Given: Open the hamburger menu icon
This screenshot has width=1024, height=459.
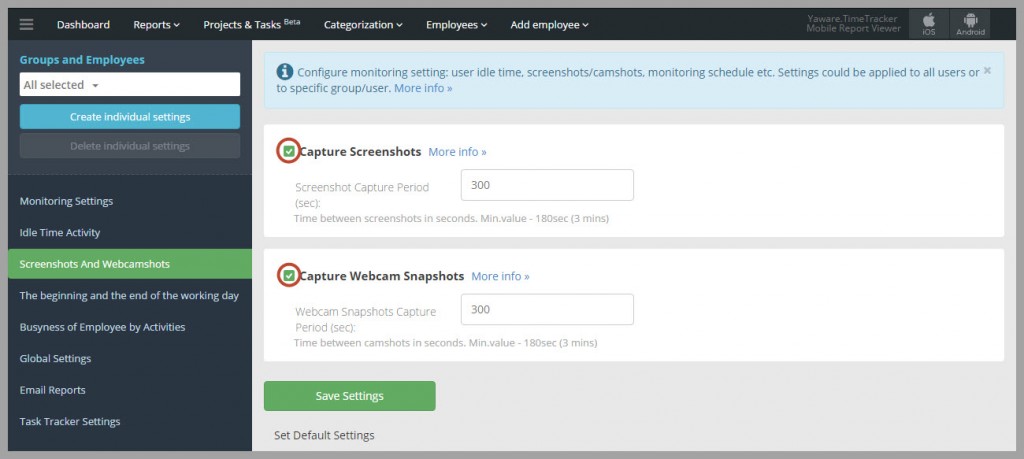Looking at the screenshot, I should 26,25.
